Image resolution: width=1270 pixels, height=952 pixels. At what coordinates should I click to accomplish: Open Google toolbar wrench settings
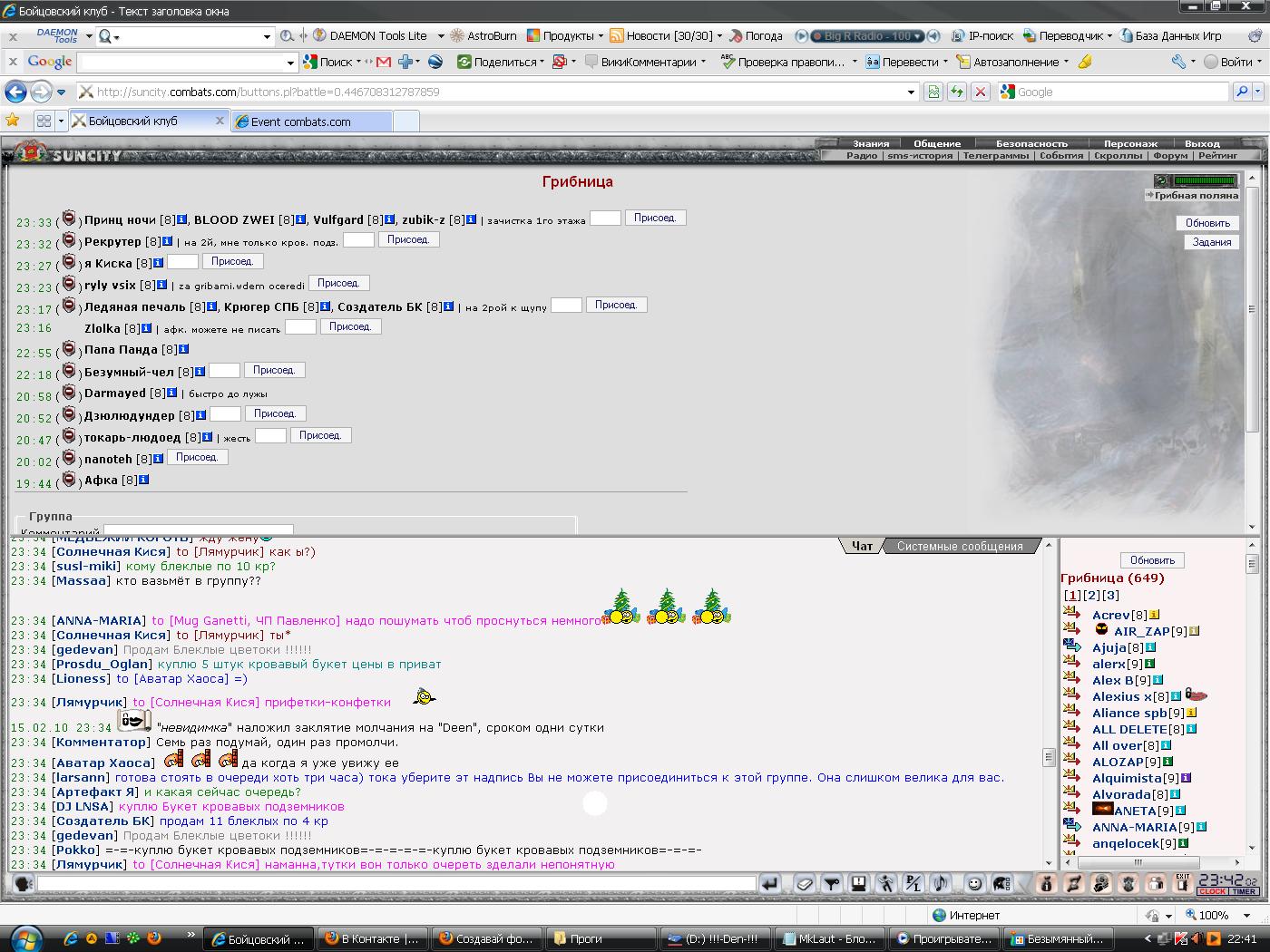(x=1178, y=62)
